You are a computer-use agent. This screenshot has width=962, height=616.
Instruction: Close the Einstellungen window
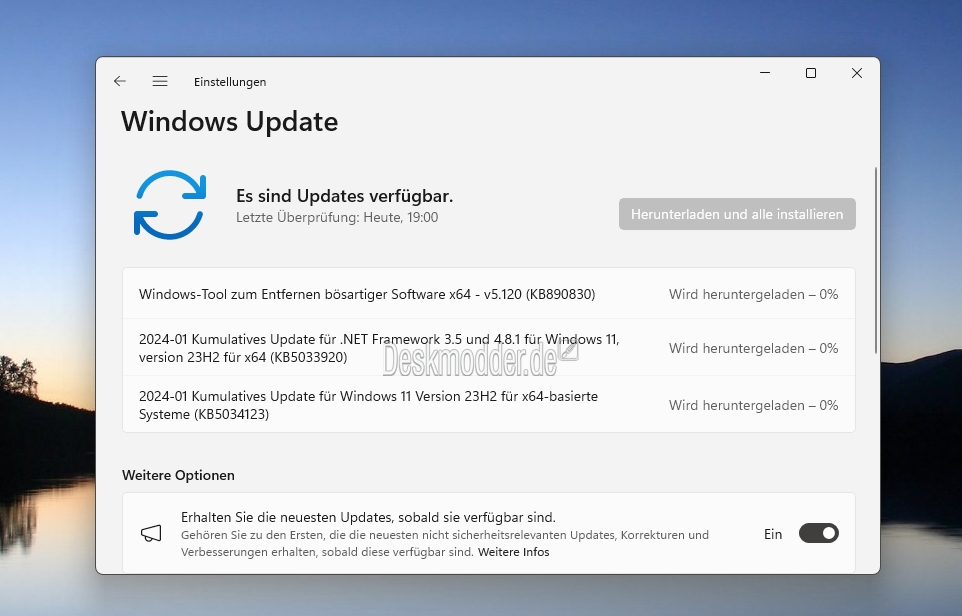(857, 73)
